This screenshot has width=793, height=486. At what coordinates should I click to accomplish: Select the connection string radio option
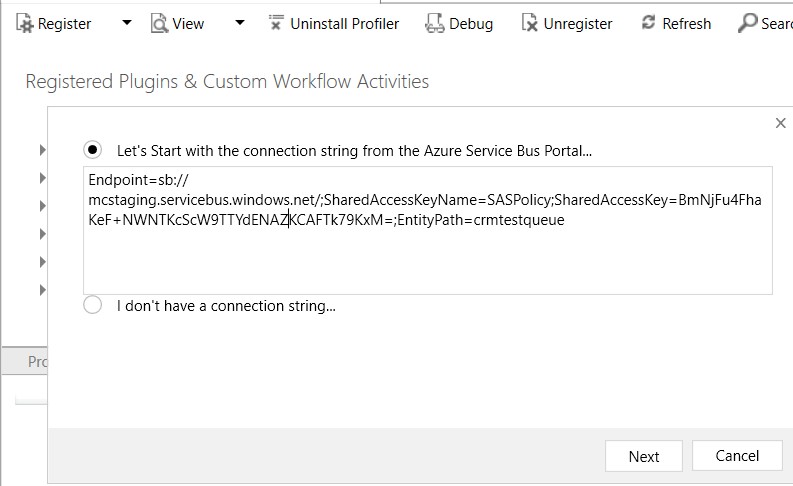[x=93, y=150]
